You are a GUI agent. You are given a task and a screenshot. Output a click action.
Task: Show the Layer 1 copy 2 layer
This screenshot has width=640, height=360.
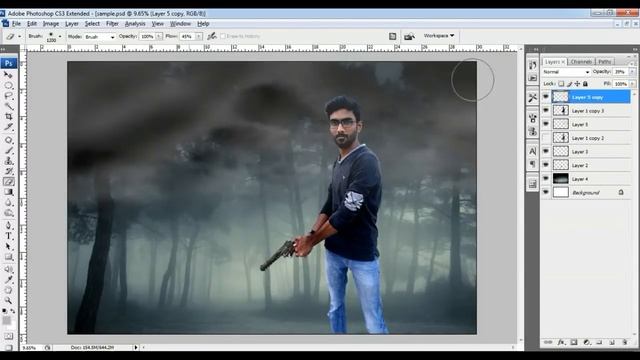(546, 138)
